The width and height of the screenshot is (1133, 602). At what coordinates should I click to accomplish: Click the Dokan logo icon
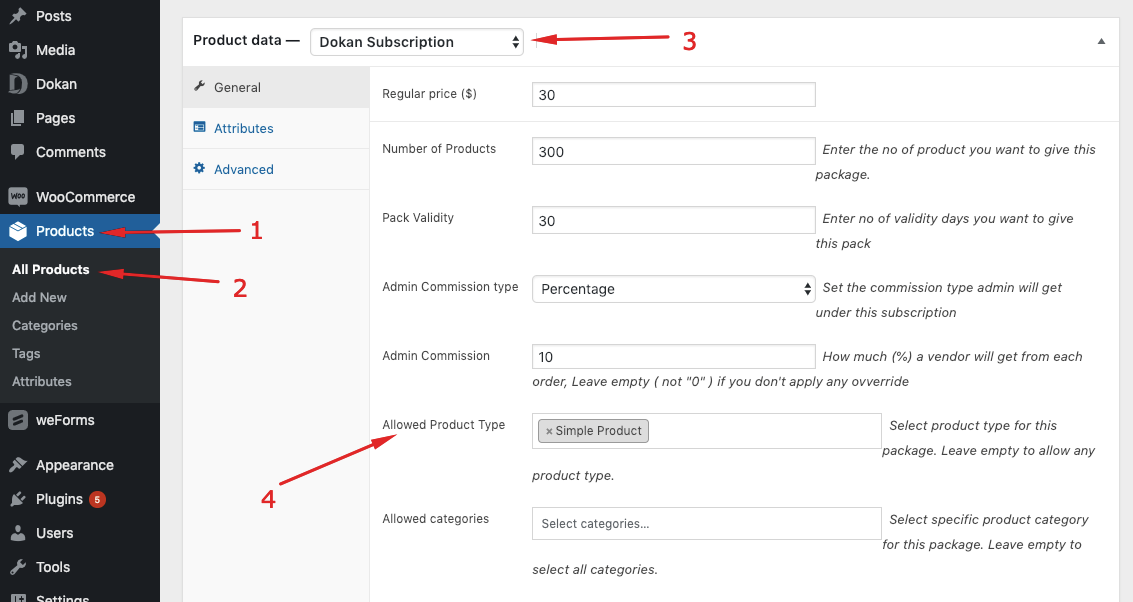click(x=18, y=84)
